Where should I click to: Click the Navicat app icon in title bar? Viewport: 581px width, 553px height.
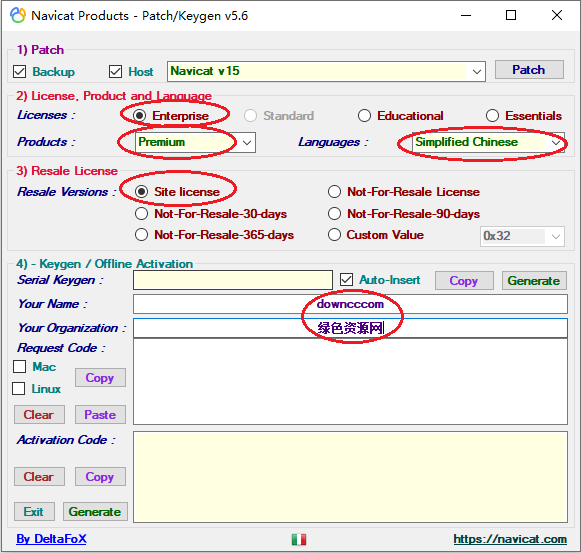pyautogui.click(x=18, y=16)
